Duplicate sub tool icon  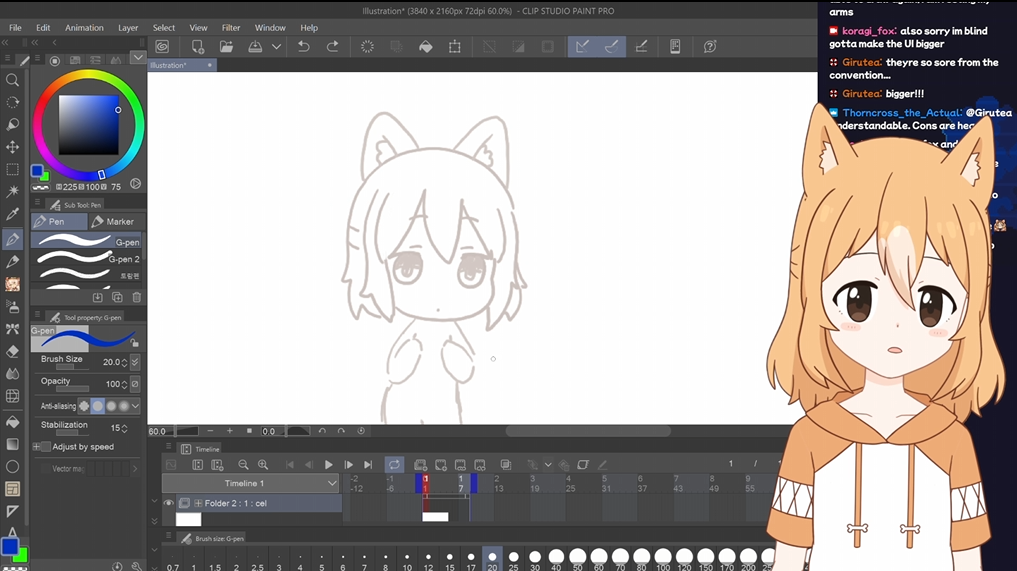tap(117, 297)
